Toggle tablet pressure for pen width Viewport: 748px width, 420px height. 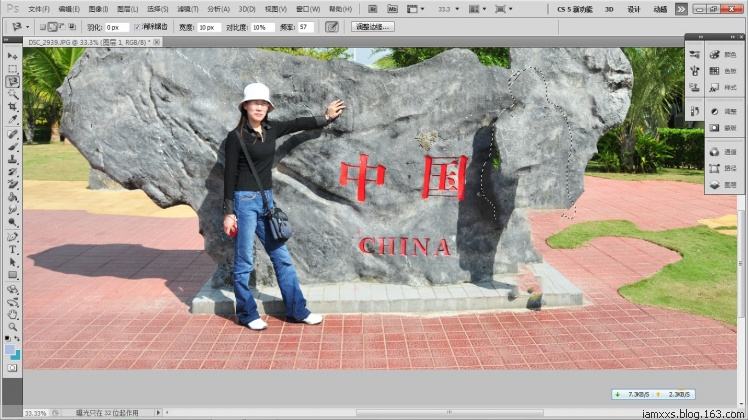332,27
